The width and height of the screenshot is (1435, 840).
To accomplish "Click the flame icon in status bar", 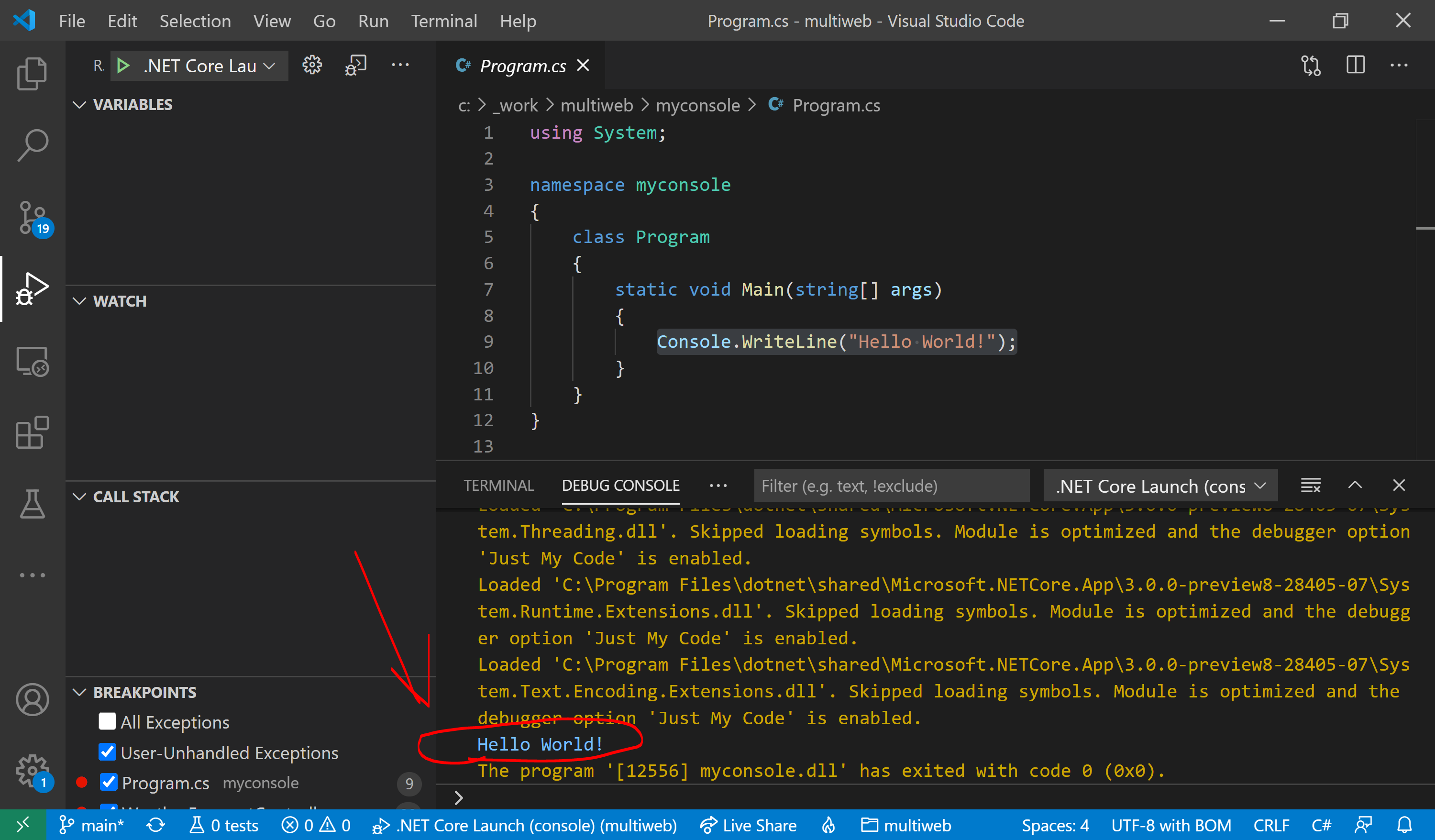I will pos(828,825).
